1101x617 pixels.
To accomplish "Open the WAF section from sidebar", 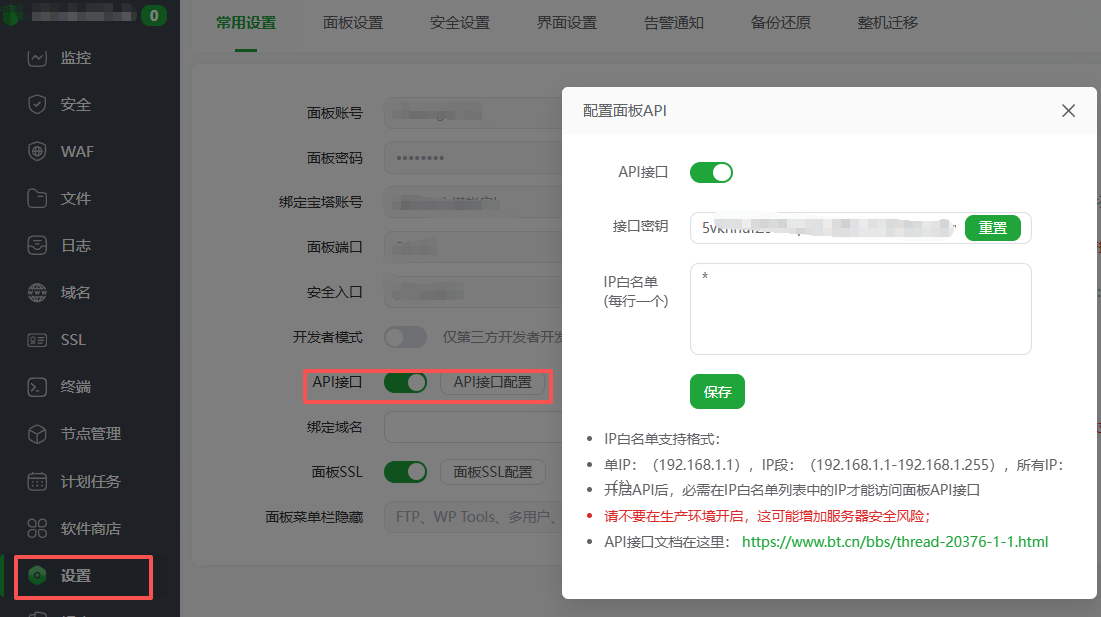I will (x=72, y=151).
